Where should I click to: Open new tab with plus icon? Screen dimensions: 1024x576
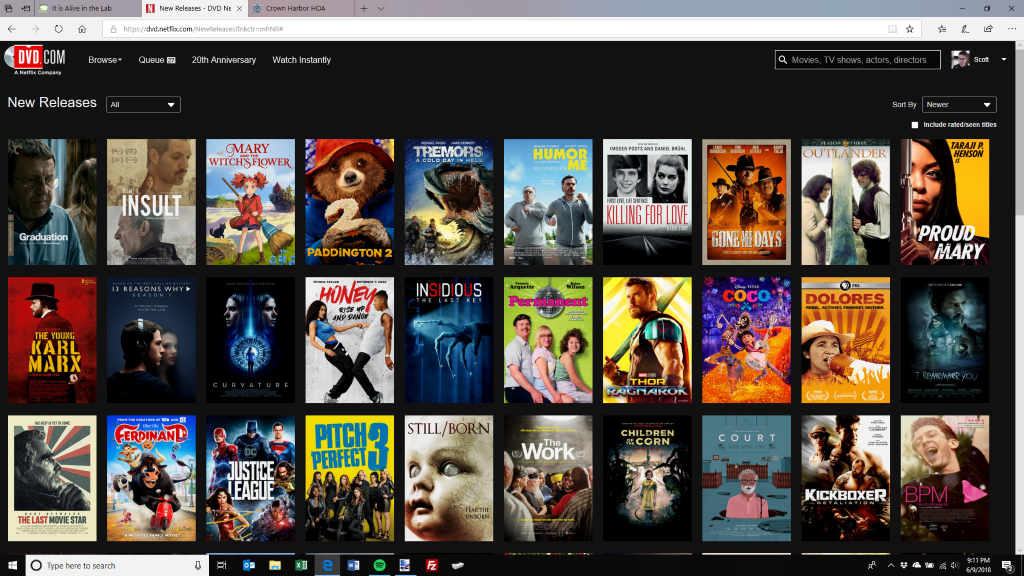pyautogui.click(x=364, y=8)
